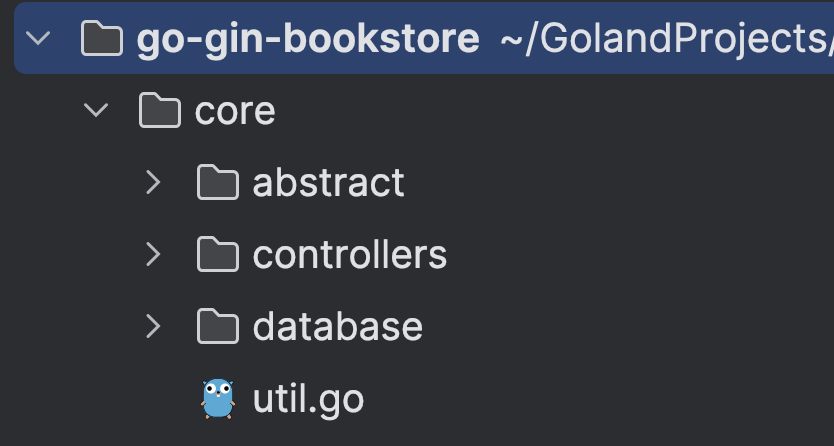Click the database folder icon
The height and width of the screenshot is (446, 834).
pyautogui.click(x=217, y=327)
